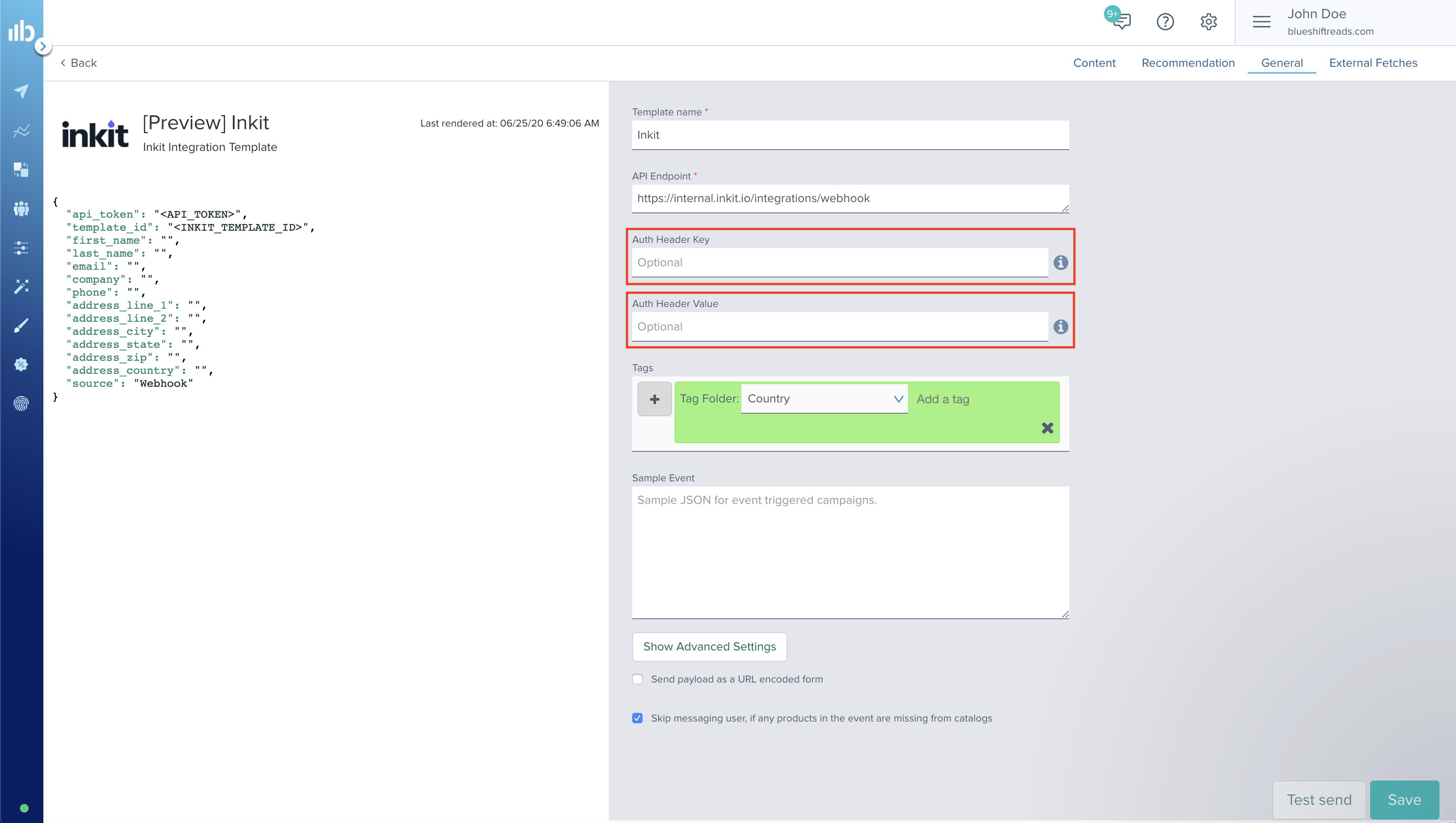Uncheck Skip messaging user if products missing
The width and height of the screenshot is (1456, 823).
pos(637,718)
